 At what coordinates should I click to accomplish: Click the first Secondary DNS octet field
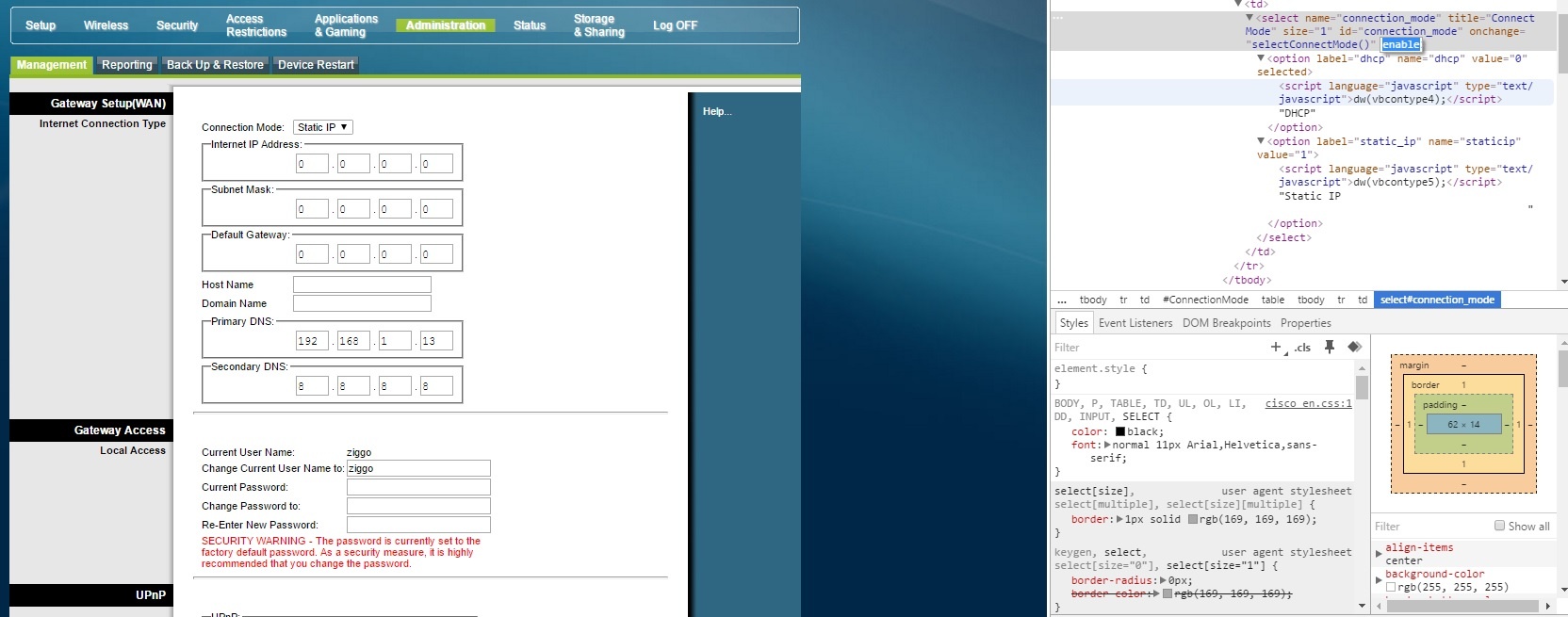point(312,386)
